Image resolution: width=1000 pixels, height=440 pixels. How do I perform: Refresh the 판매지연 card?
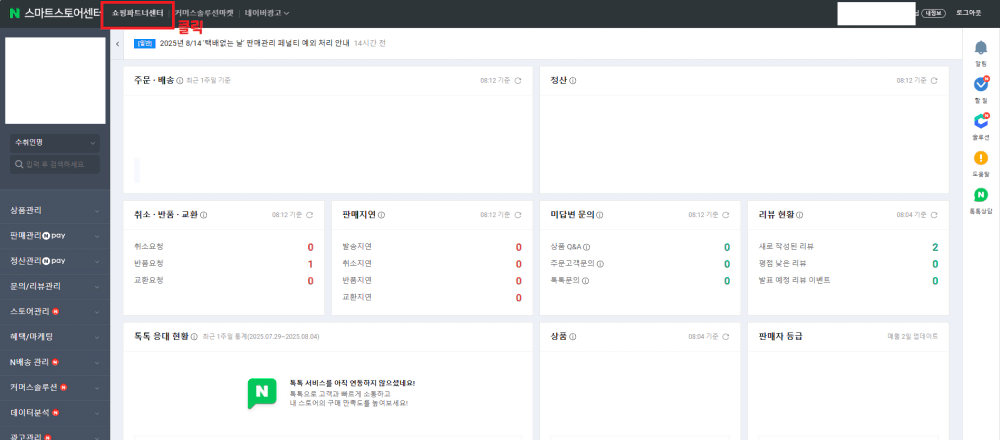click(518, 216)
